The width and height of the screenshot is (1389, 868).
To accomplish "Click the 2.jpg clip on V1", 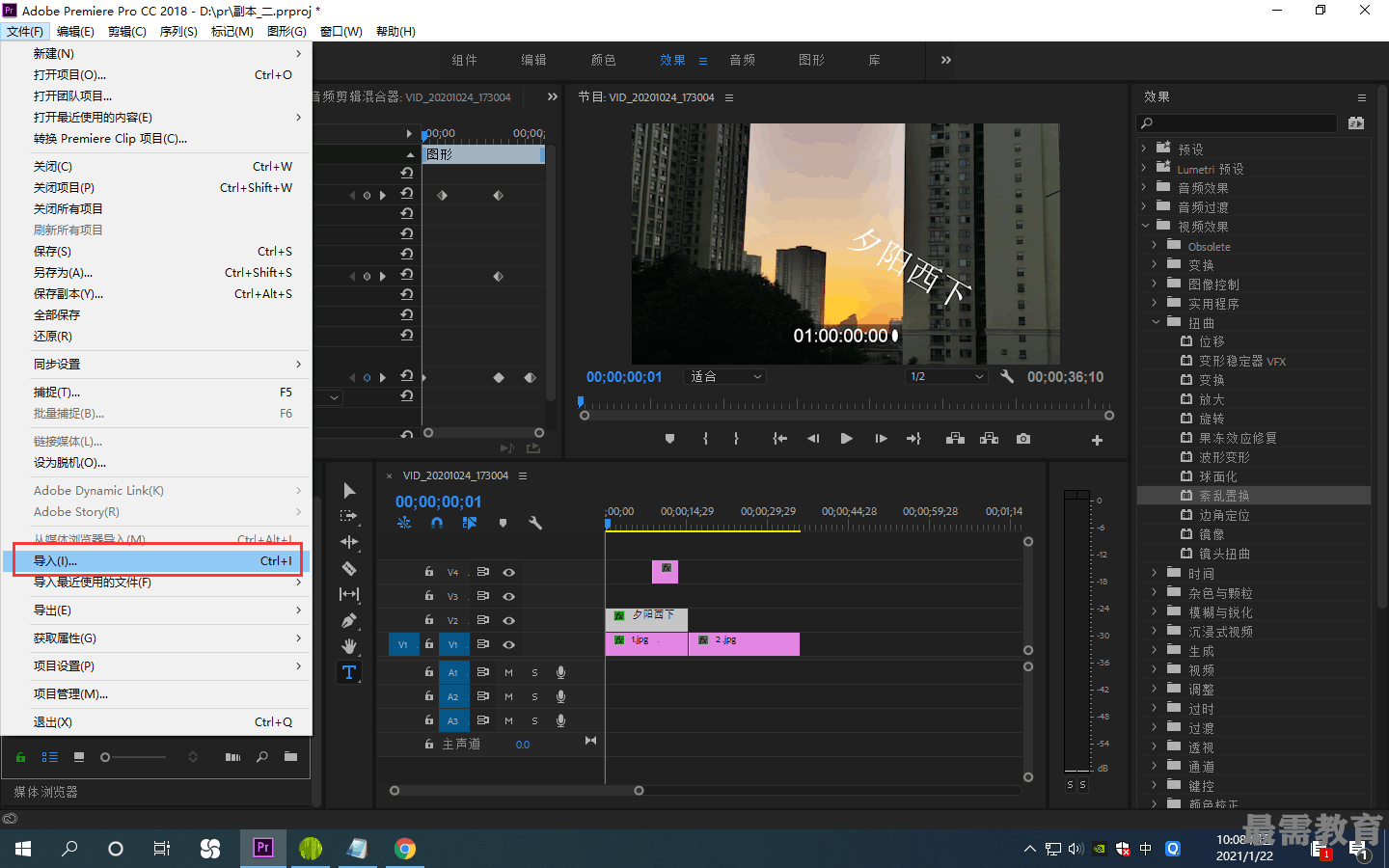I will tap(744, 643).
